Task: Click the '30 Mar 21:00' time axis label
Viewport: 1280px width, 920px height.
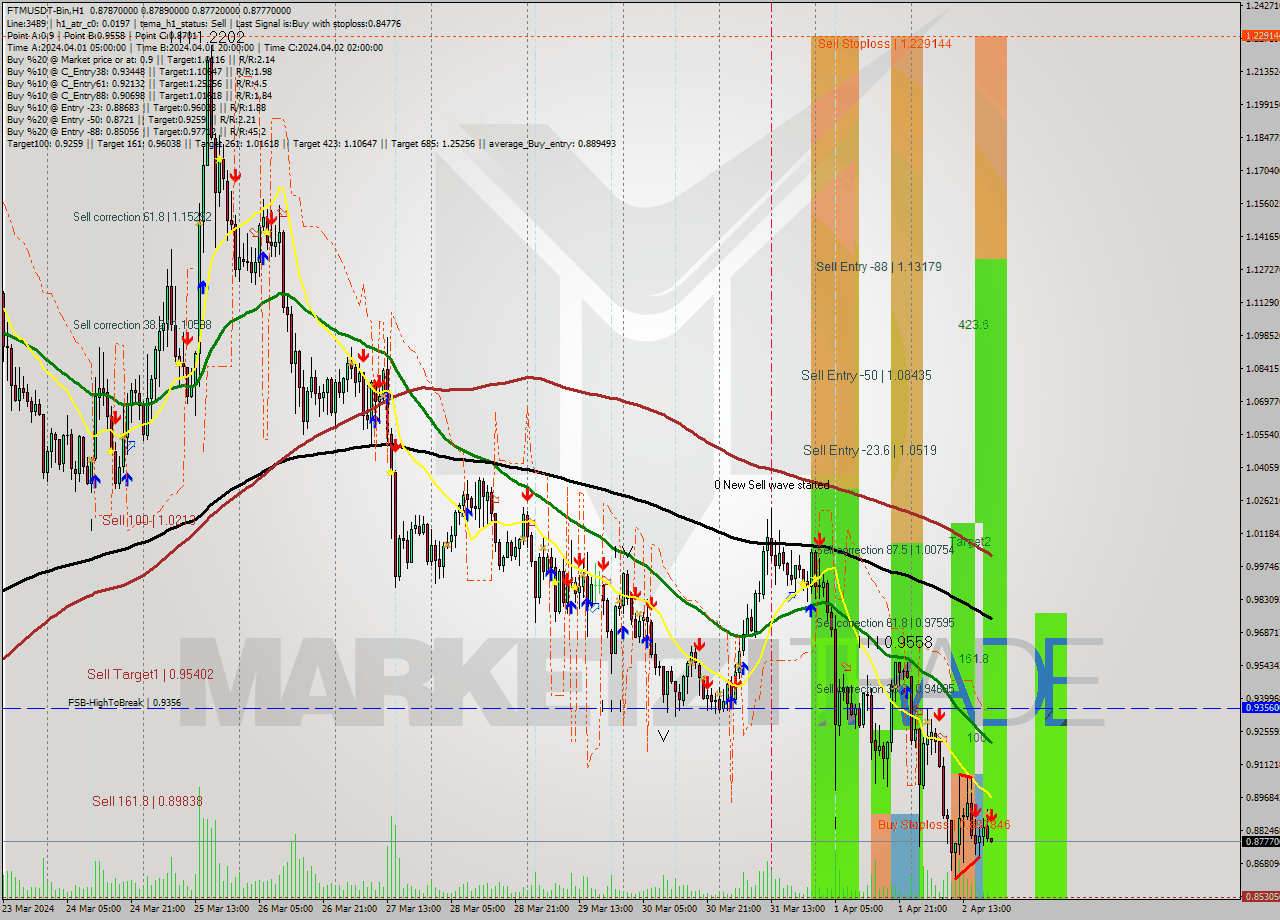Action: click(733, 909)
